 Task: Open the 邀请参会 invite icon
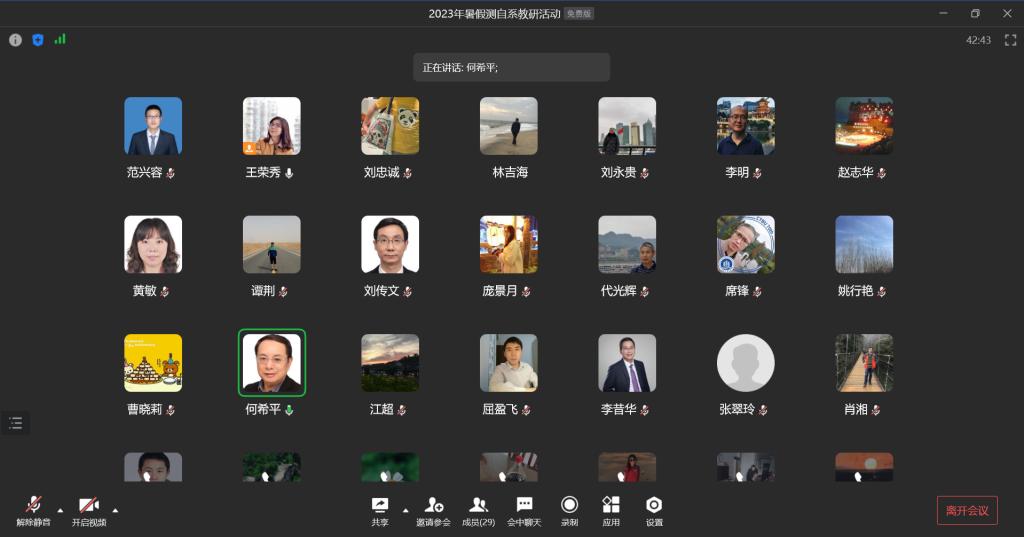pyautogui.click(x=433, y=510)
